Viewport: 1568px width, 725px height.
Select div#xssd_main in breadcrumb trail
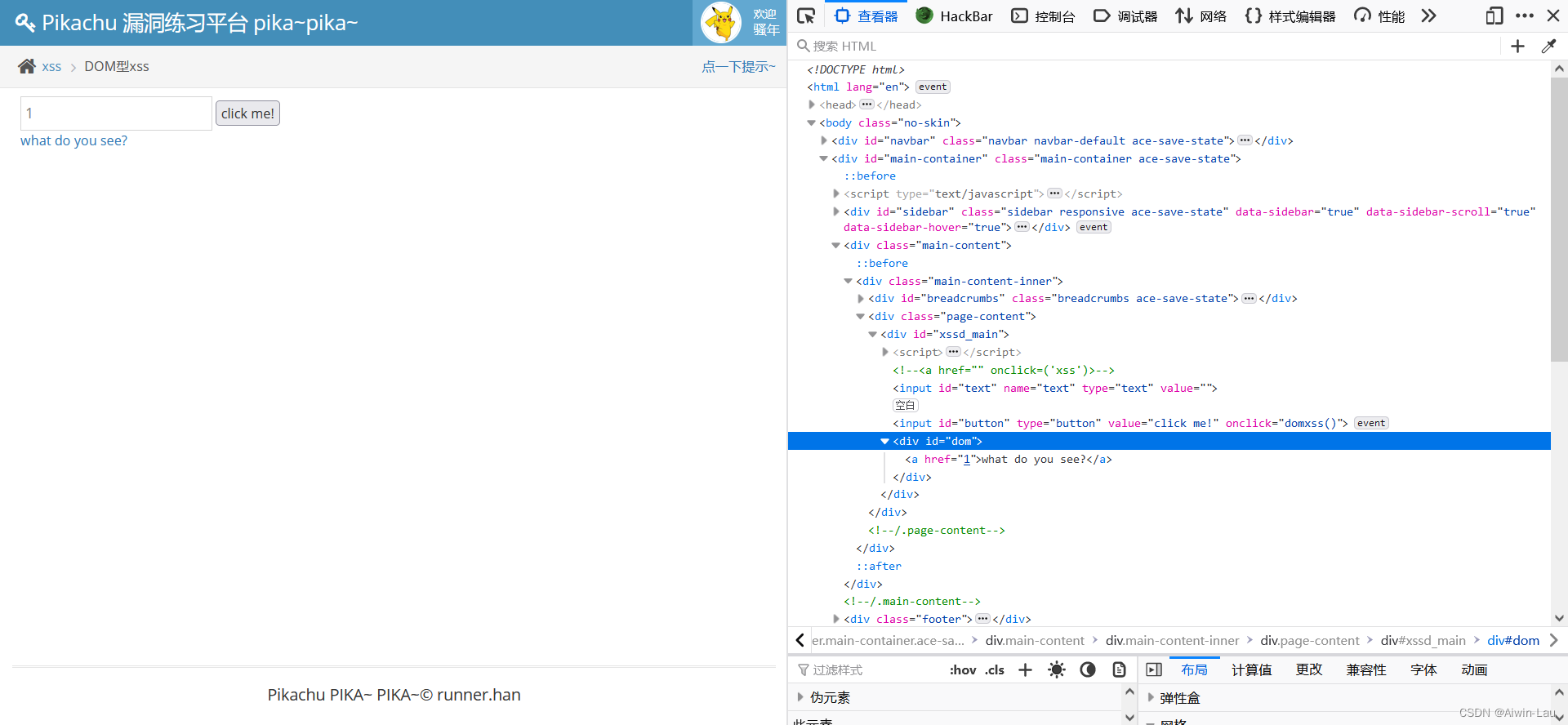pyautogui.click(x=1423, y=641)
